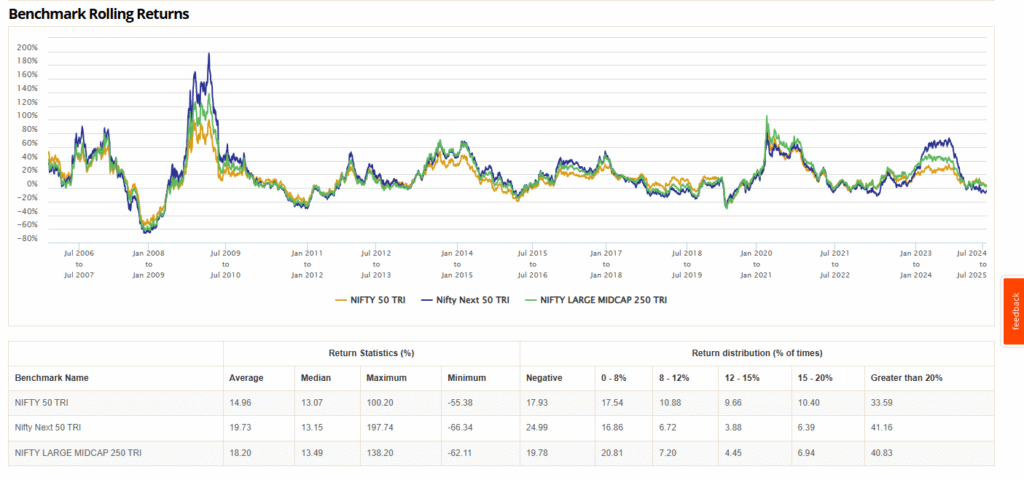Click the 0 - 8% column header
The width and height of the screenshot is (1024, 480).
click(x=613, y=377)
